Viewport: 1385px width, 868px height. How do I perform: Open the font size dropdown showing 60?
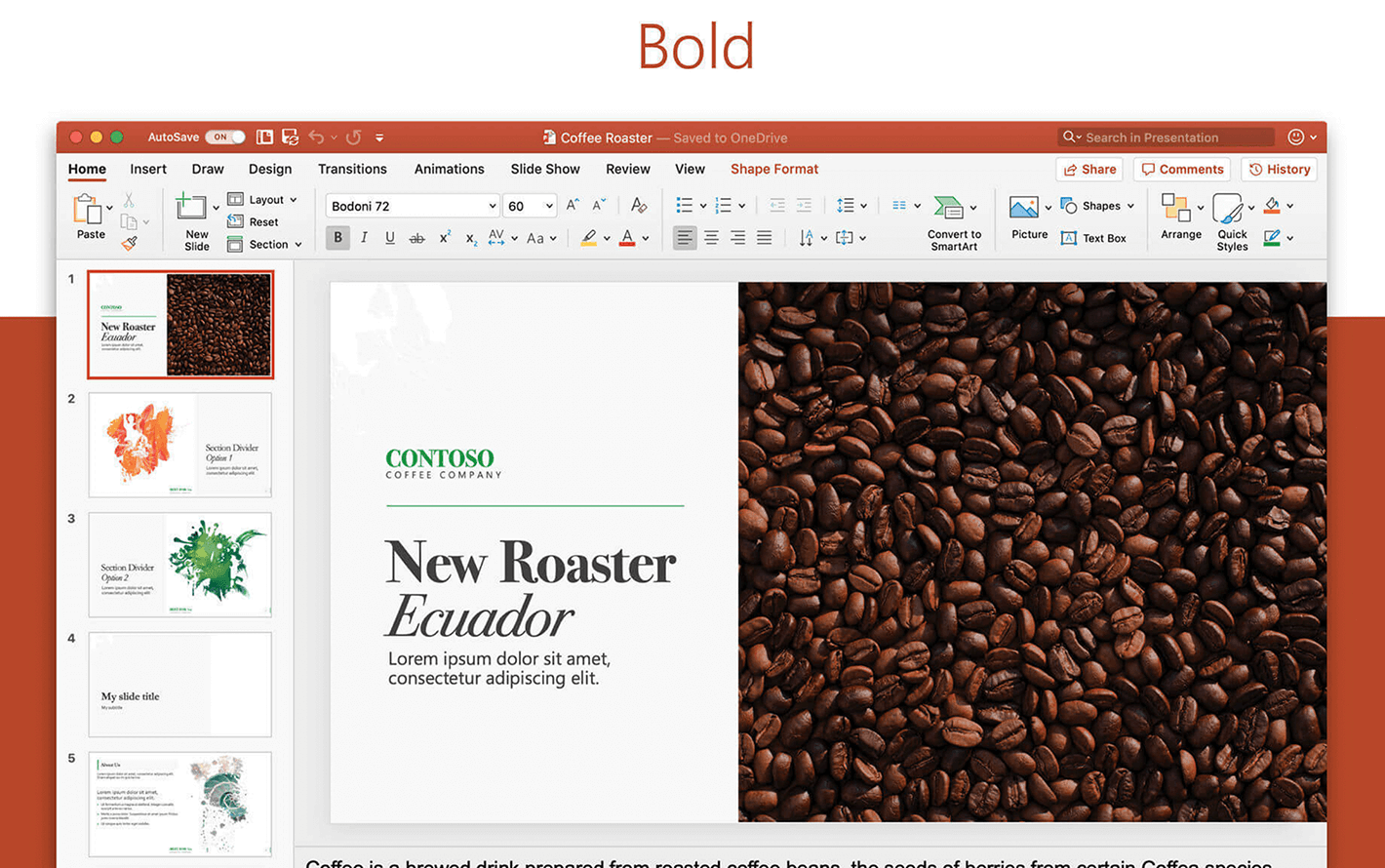[x=549, y=206]
